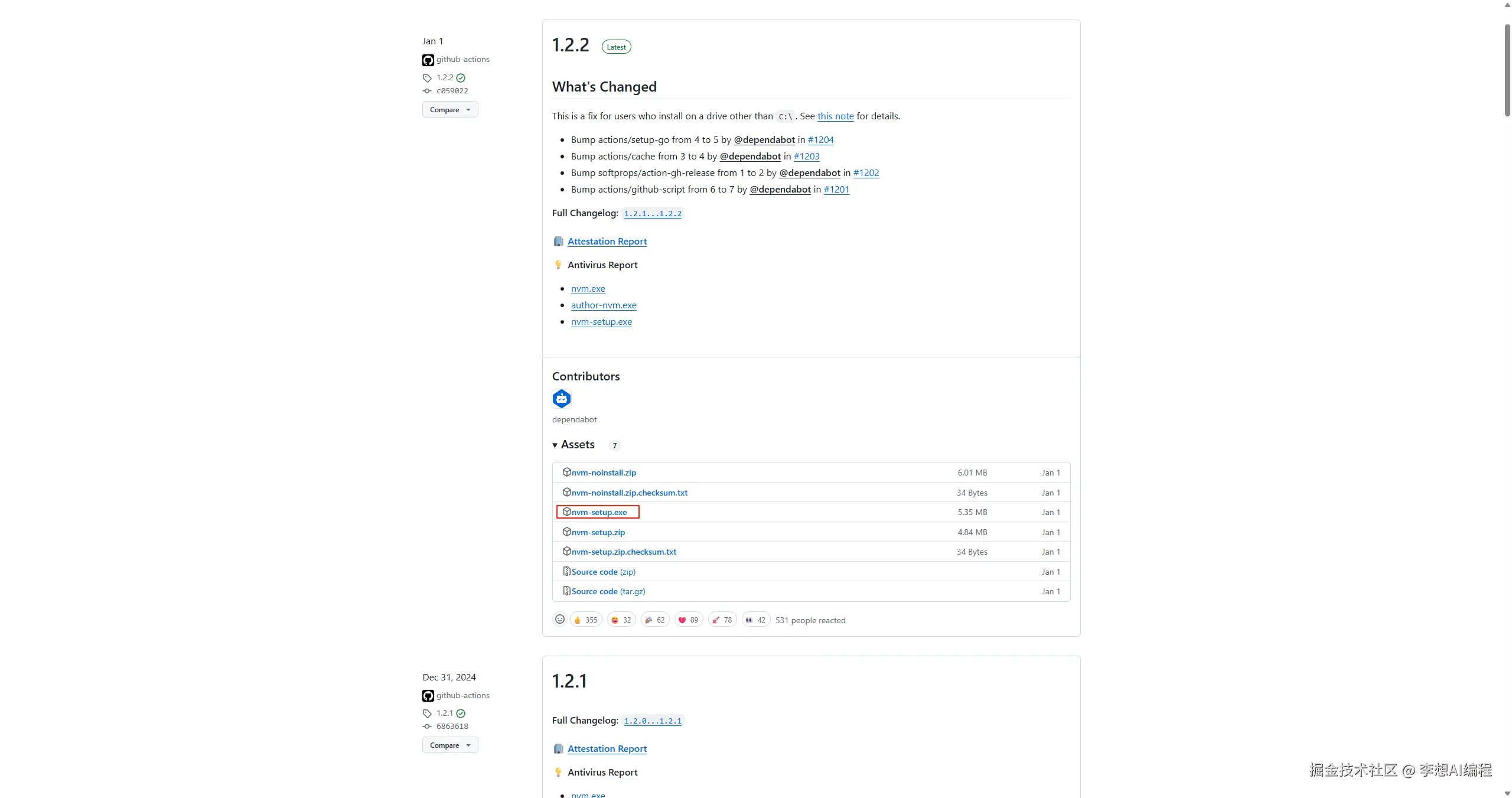Click the 1.2.1...1.2.2 full changelog link
Screen dimensions: 1512x798
(653, 213)
